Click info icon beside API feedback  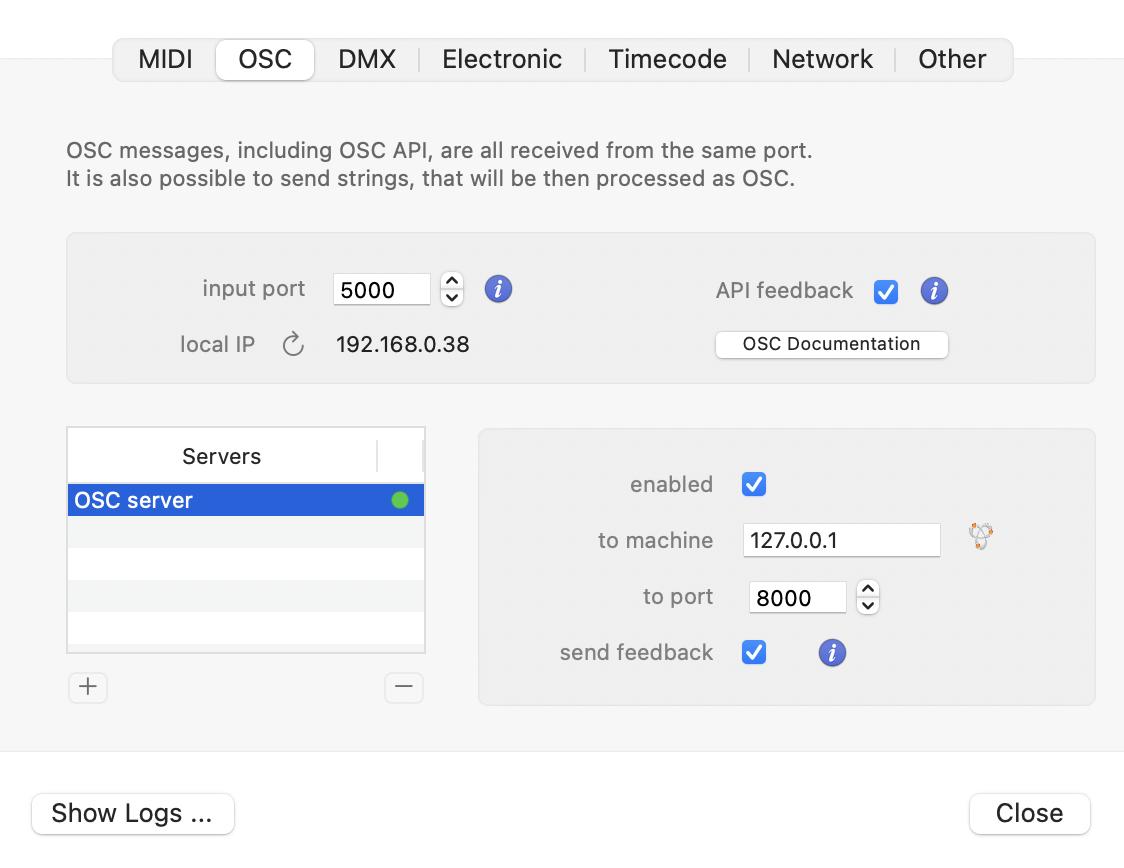933,291
